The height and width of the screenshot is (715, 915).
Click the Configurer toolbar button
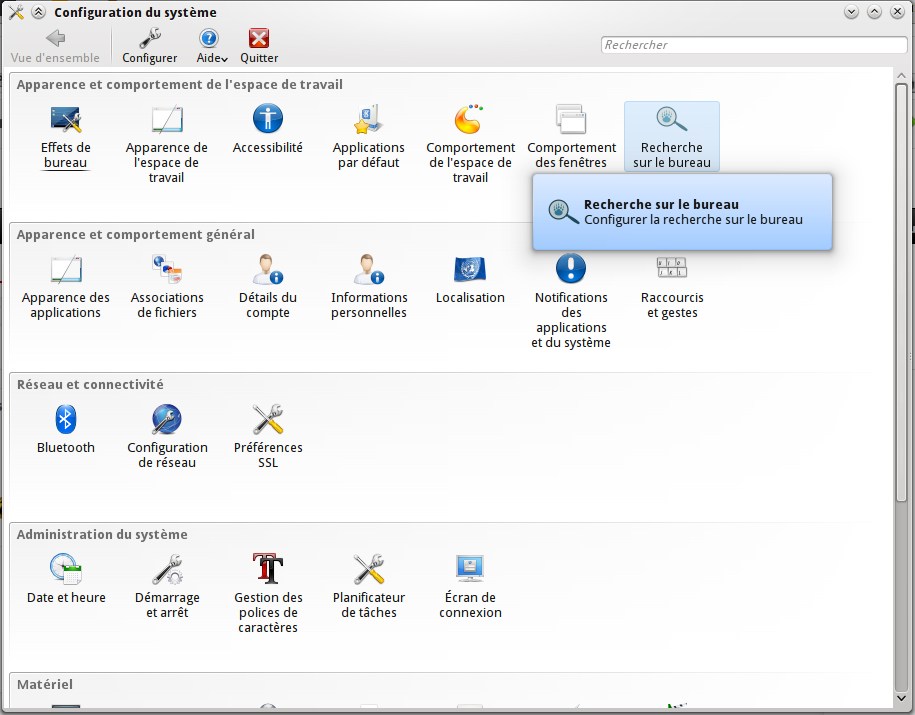pos(149,46)
